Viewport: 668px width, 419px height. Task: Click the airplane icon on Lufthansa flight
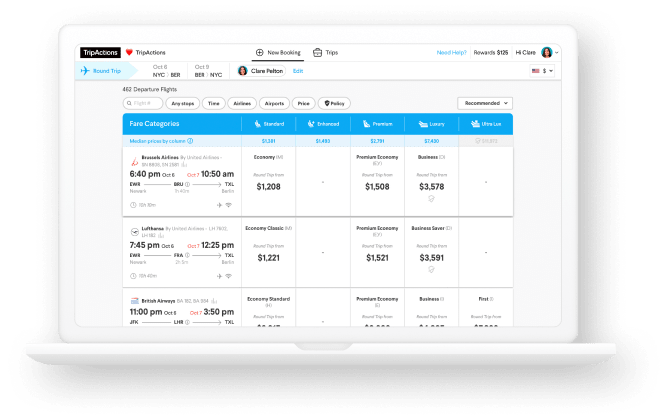click(219, 276)
